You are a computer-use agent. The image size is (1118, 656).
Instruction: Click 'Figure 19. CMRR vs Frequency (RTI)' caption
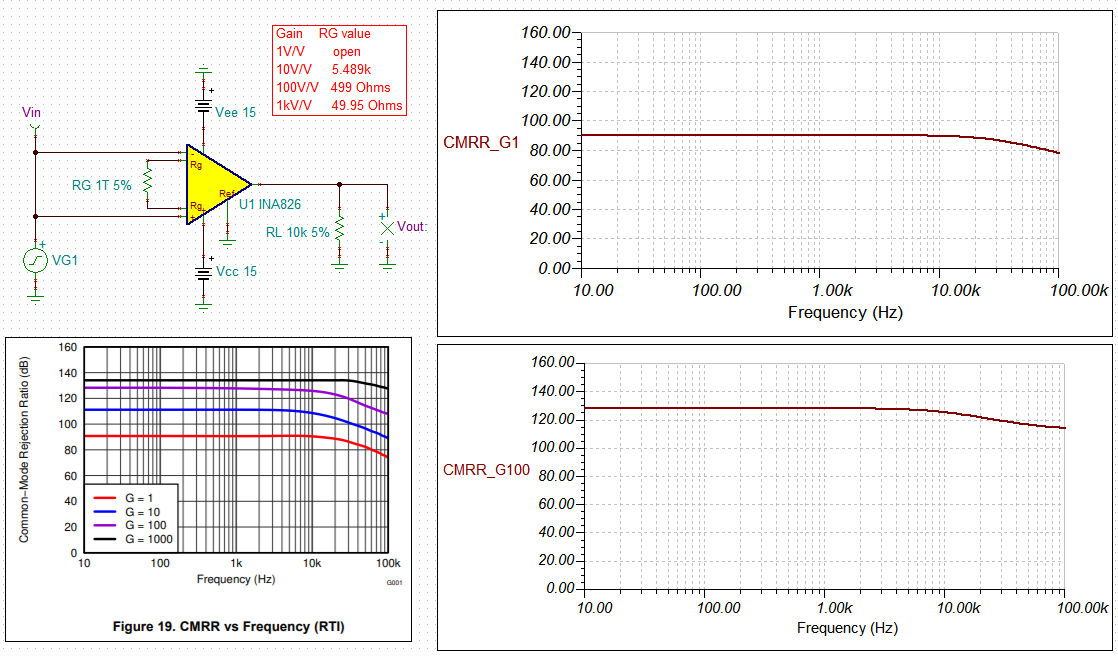229,627
